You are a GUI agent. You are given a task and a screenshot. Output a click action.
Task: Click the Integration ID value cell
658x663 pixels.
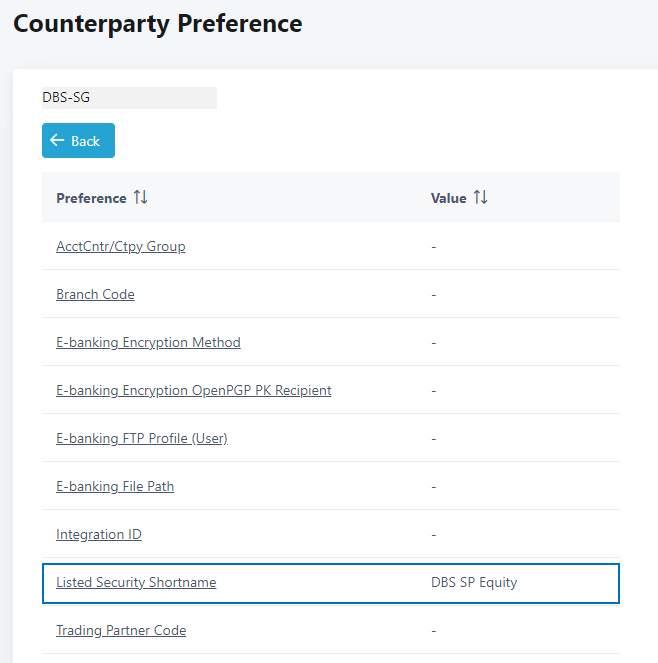click(x=434, y=534)
